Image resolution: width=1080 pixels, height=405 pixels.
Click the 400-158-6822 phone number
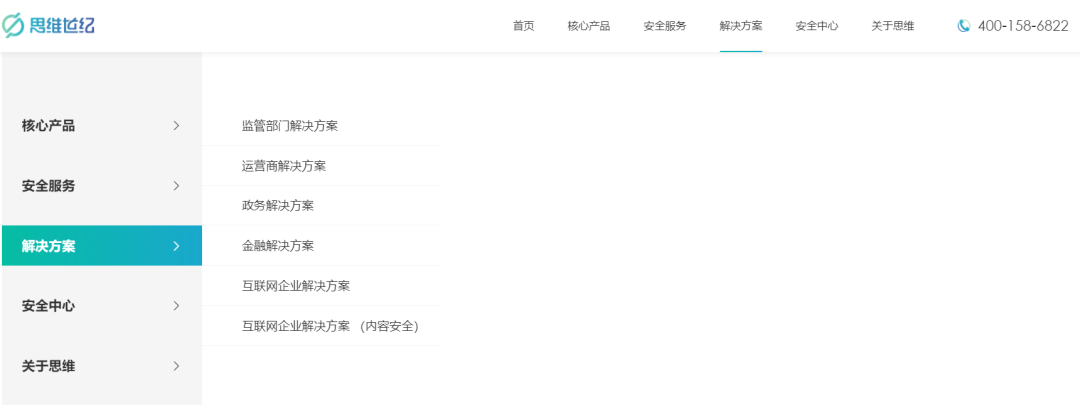pos(1023,26)
